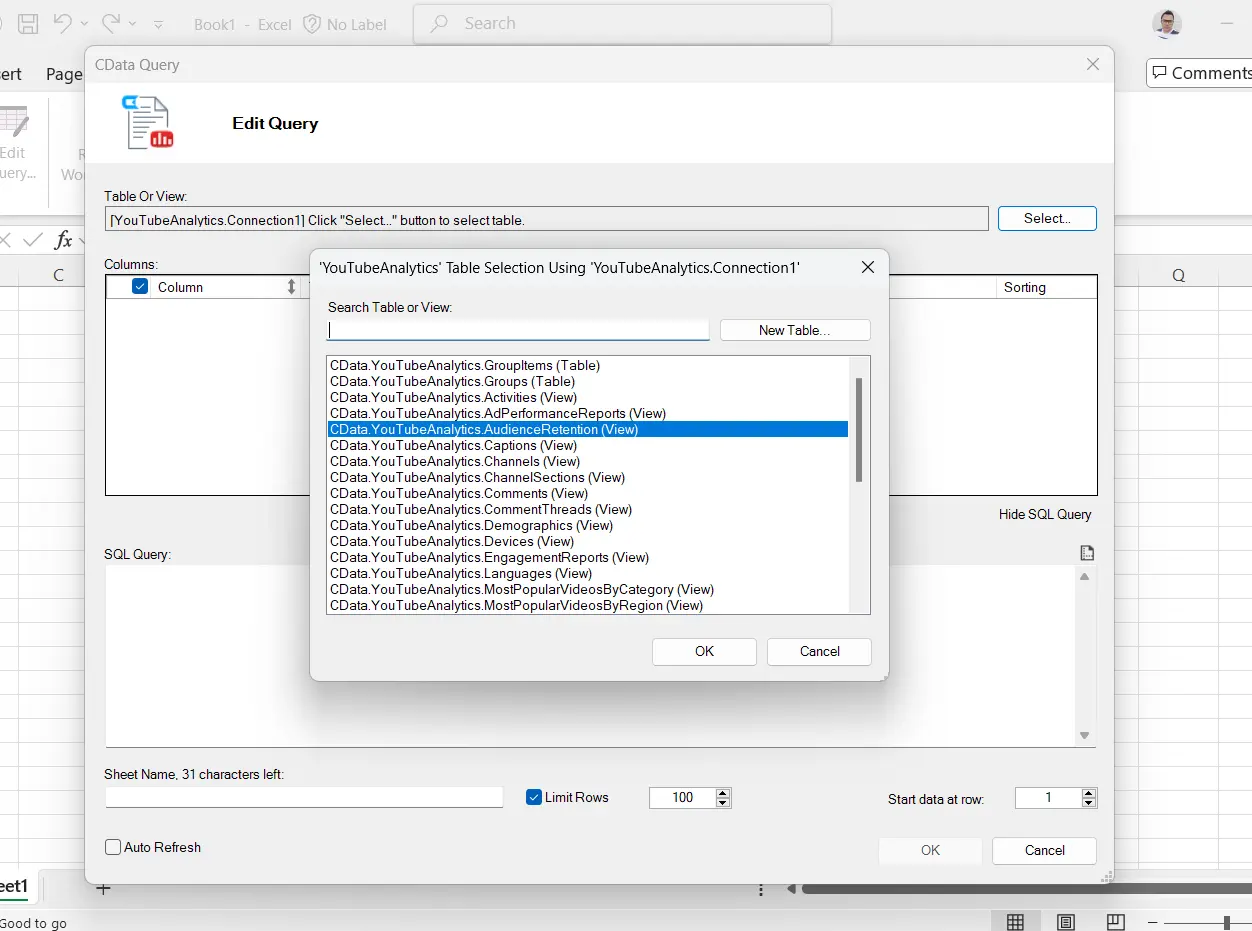This screenshot has height=931, width=1252.
Task: Click the column sort arrows icon
Action: 291,287
